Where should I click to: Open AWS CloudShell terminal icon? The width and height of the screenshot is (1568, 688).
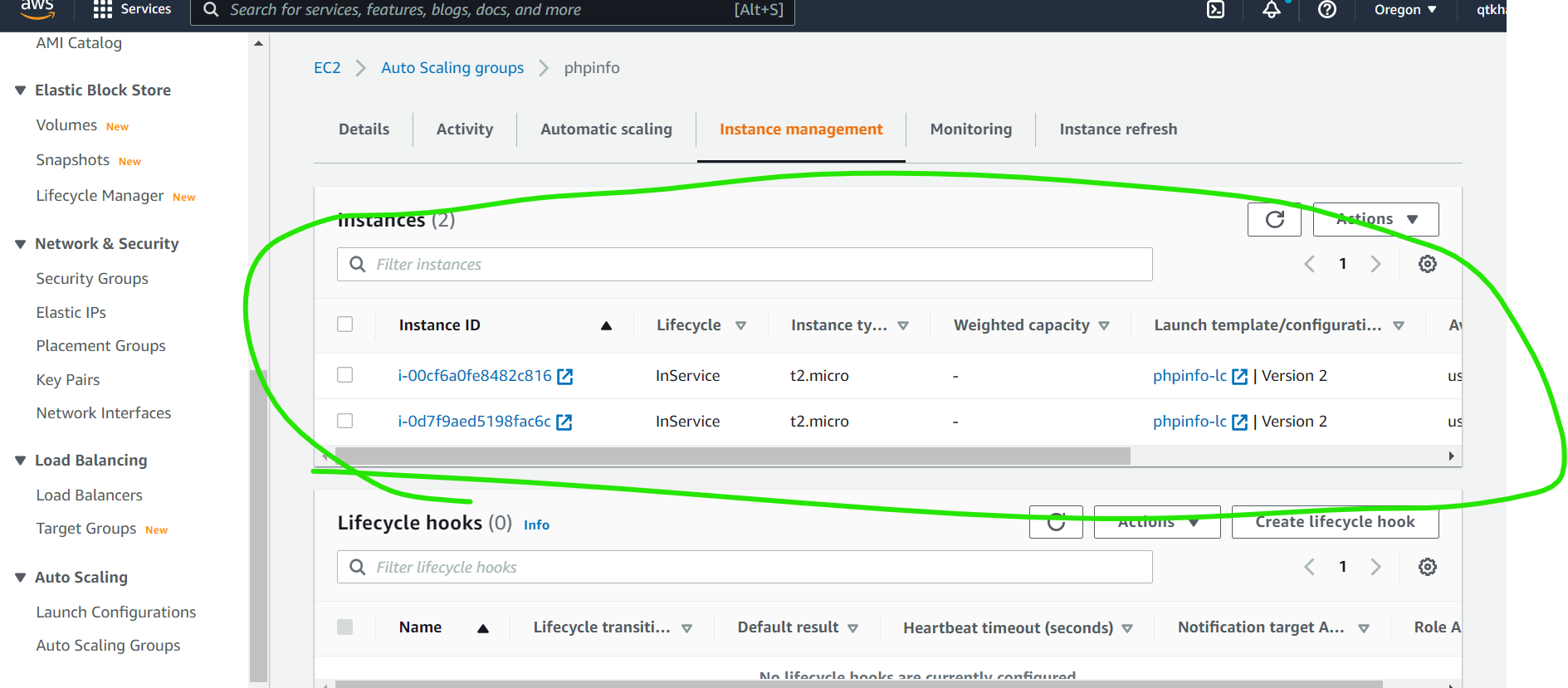coord(1215,10)
